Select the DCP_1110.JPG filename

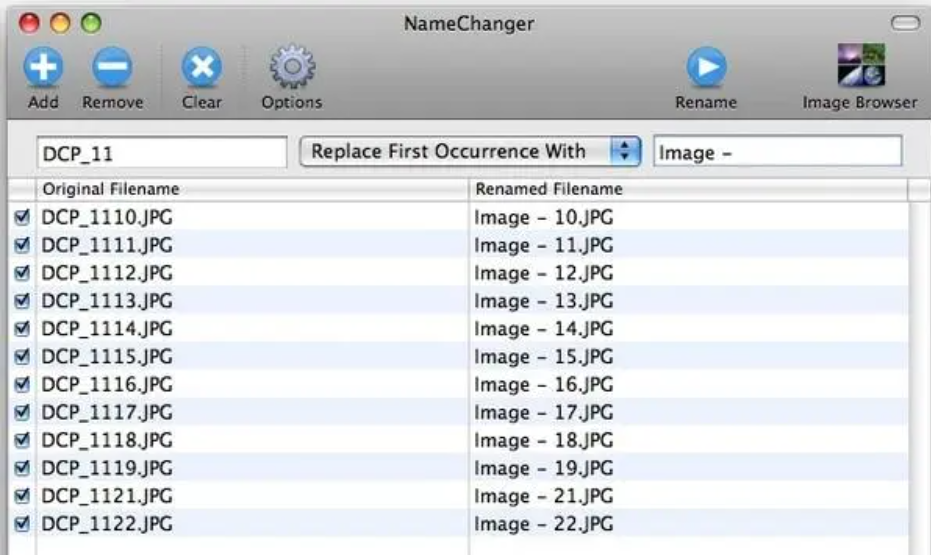pyautogui.click(x=107, y=217)
